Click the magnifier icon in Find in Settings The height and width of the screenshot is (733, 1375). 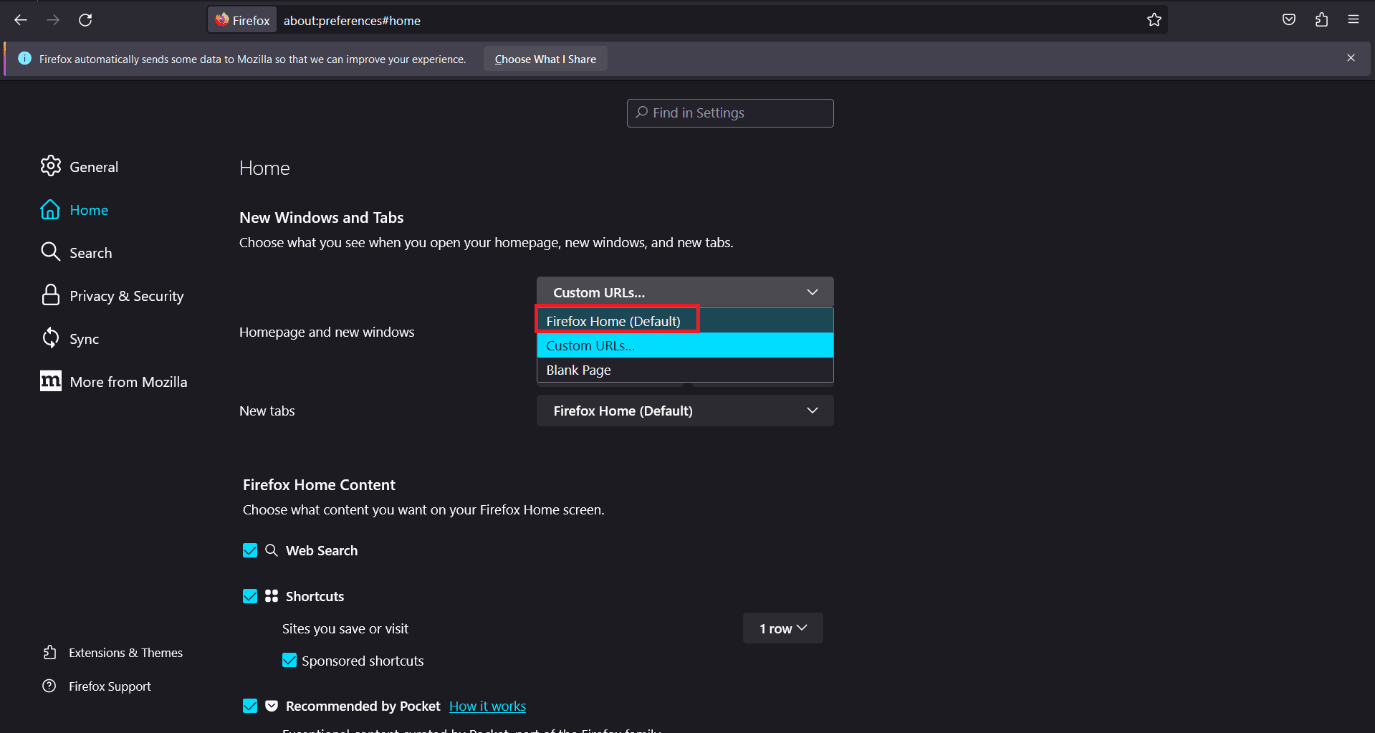click(x=642, y=113)
